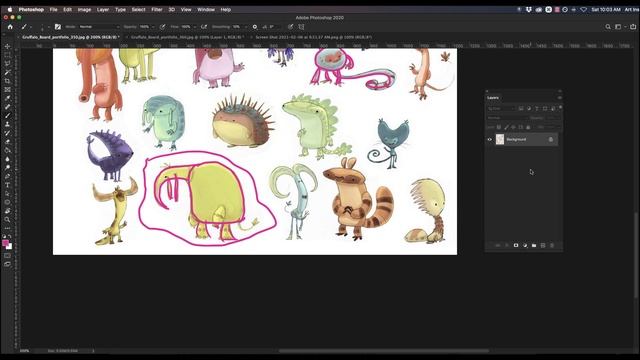This screenshot has width=640, height=360.
Task: Open the Opacity value dropdown
Action: [x=153, y=27]
